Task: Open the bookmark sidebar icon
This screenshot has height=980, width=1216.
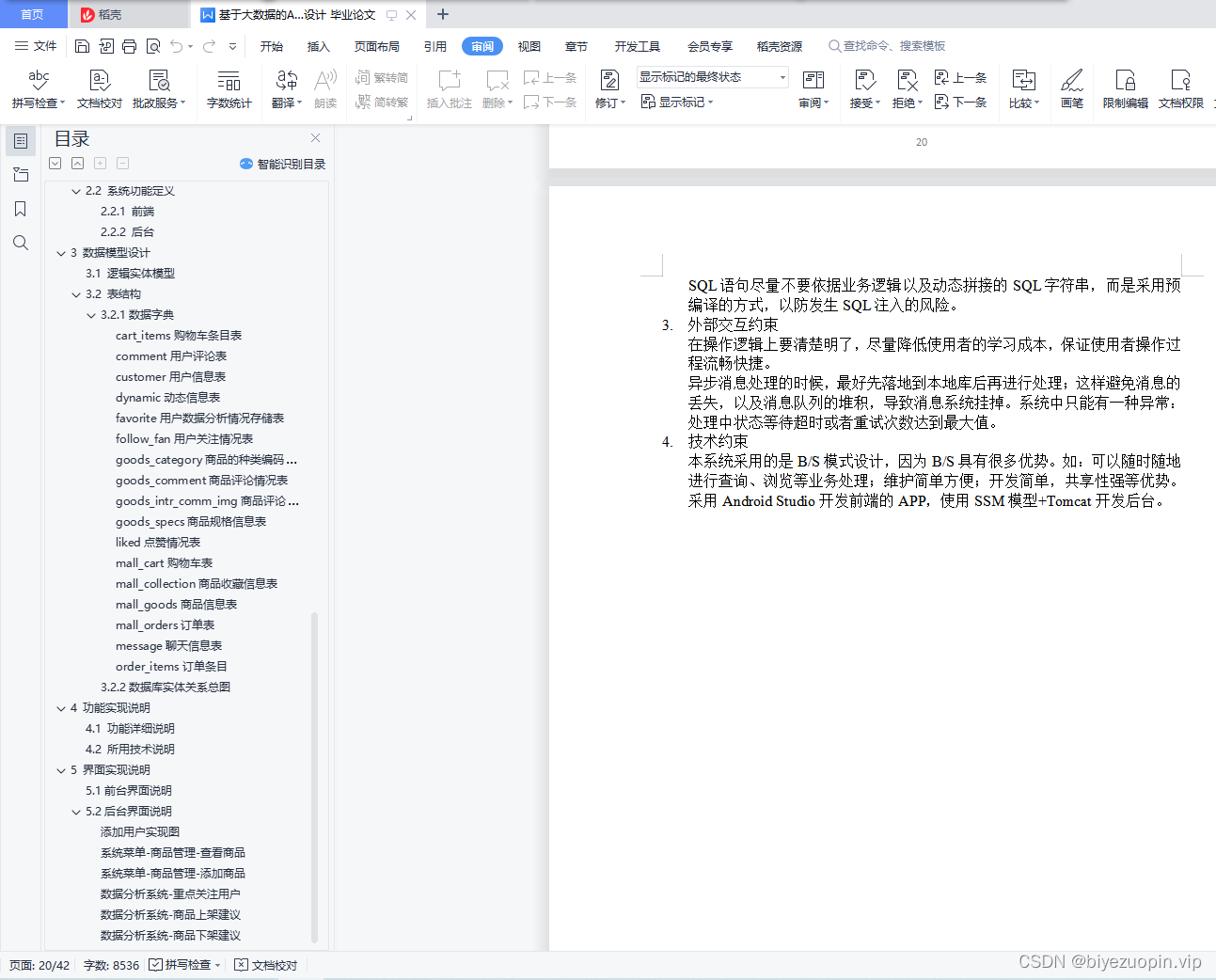Action: [21, 209]
